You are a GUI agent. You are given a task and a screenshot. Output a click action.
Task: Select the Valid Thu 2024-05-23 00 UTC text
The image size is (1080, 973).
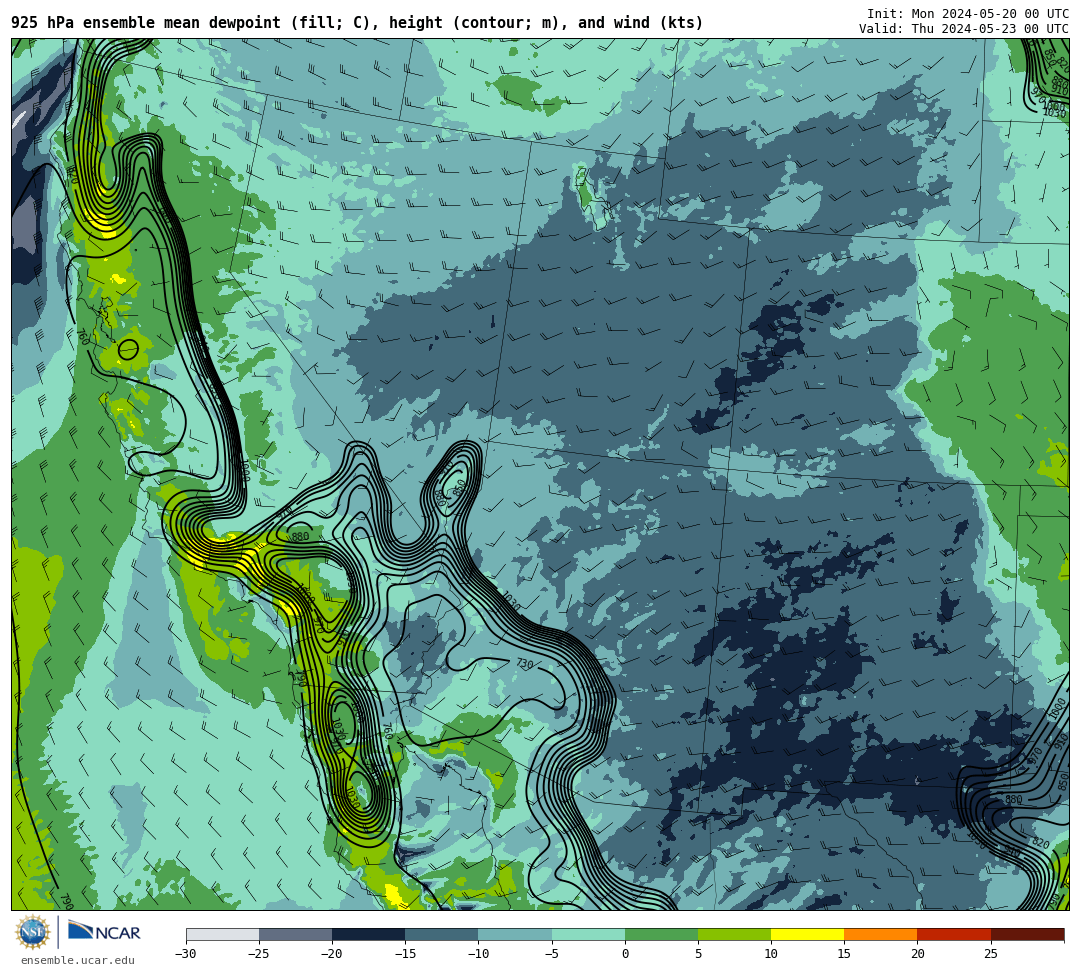click(x=964, y=29)
